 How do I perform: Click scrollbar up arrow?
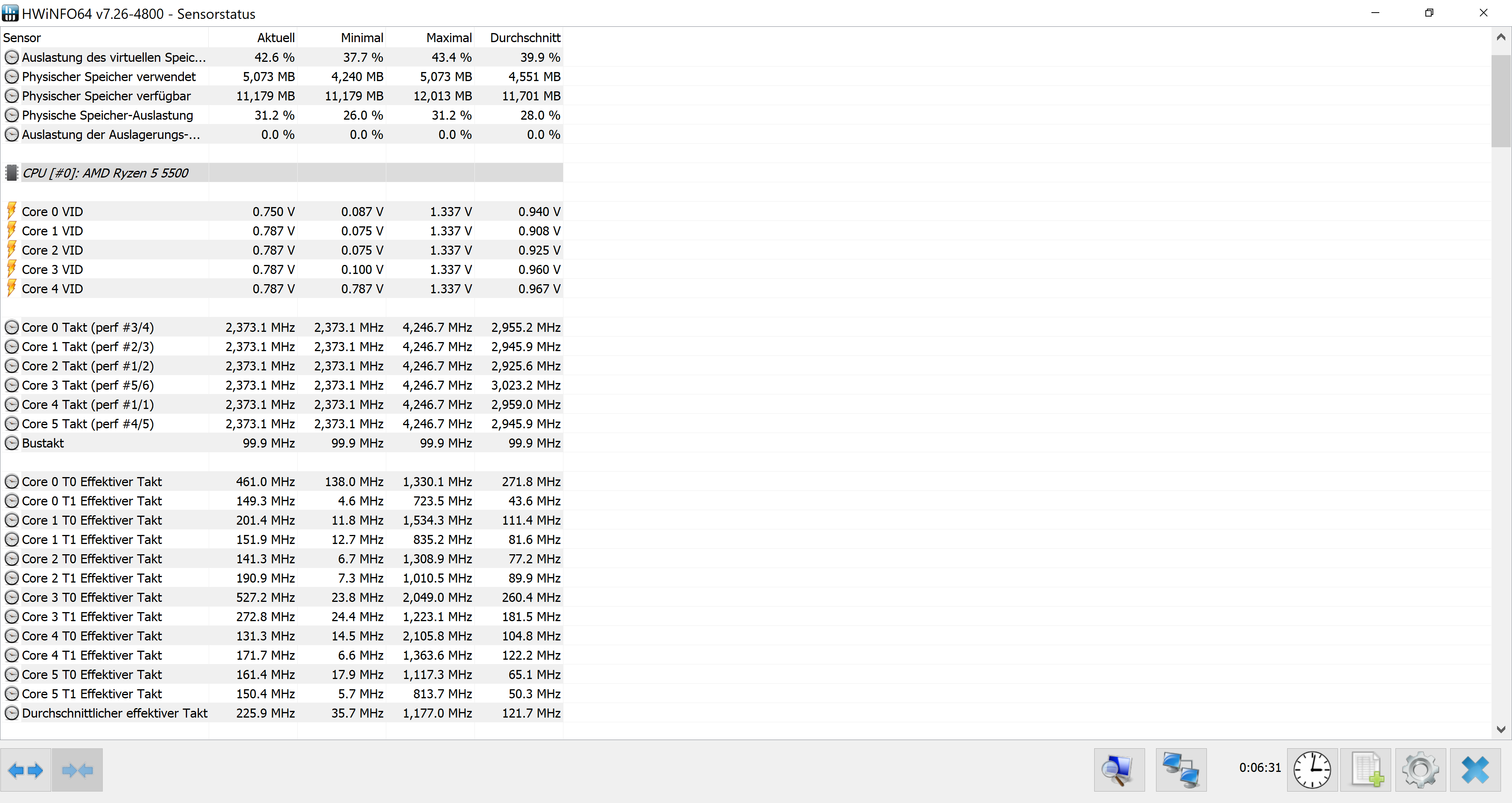point(1501,37)
